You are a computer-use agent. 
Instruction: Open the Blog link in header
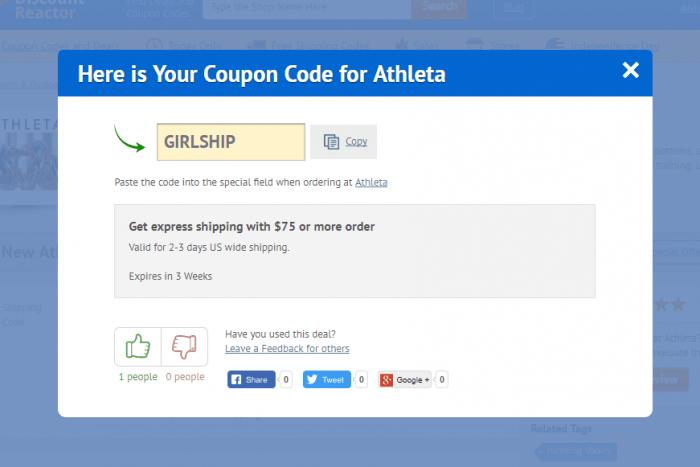click(x=514, y=8)
